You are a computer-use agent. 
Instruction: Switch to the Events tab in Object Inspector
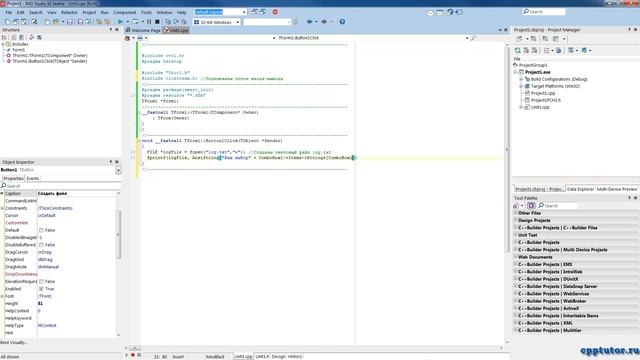(33, 178)
